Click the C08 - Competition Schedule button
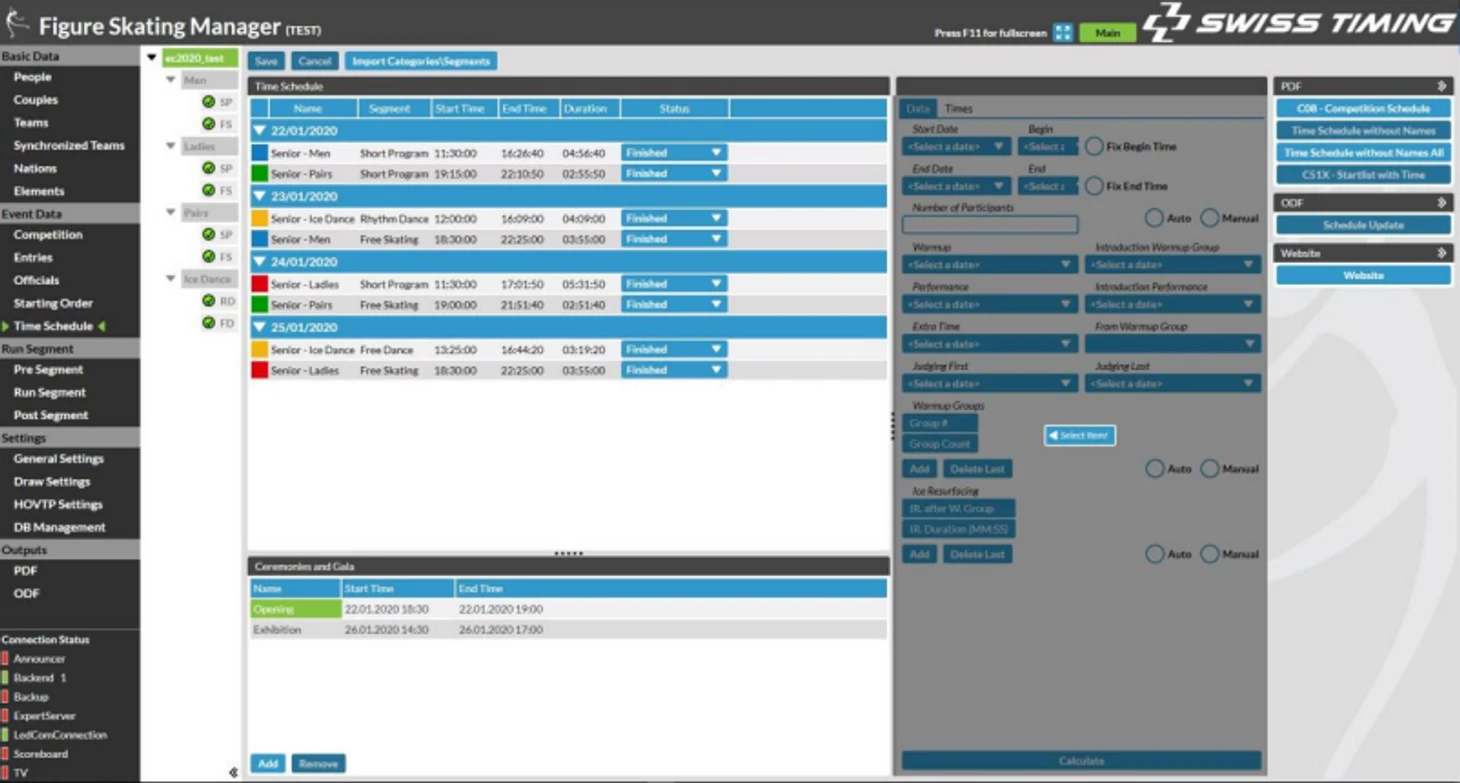The width and height of the screenshot is (1460, 783). [x=1363, y=109]
